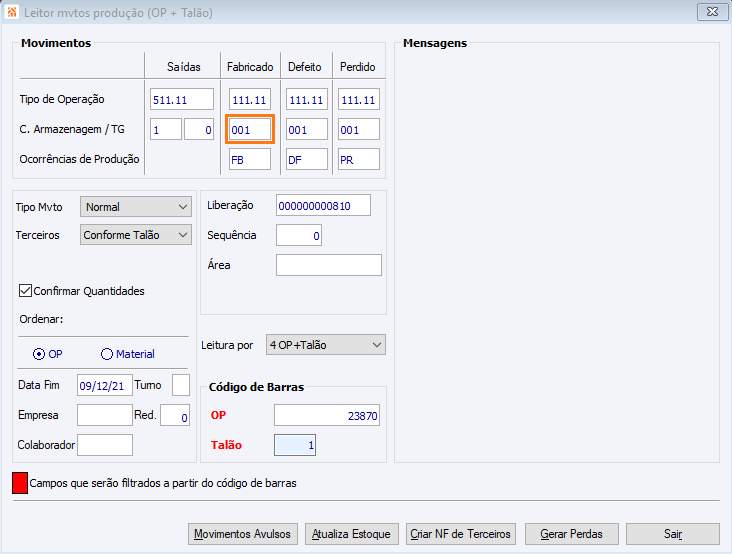The width and height of the screenshot is (732, 554).
Task: Click Criar NF de Terceiros button
Action: tap(461, 534)
